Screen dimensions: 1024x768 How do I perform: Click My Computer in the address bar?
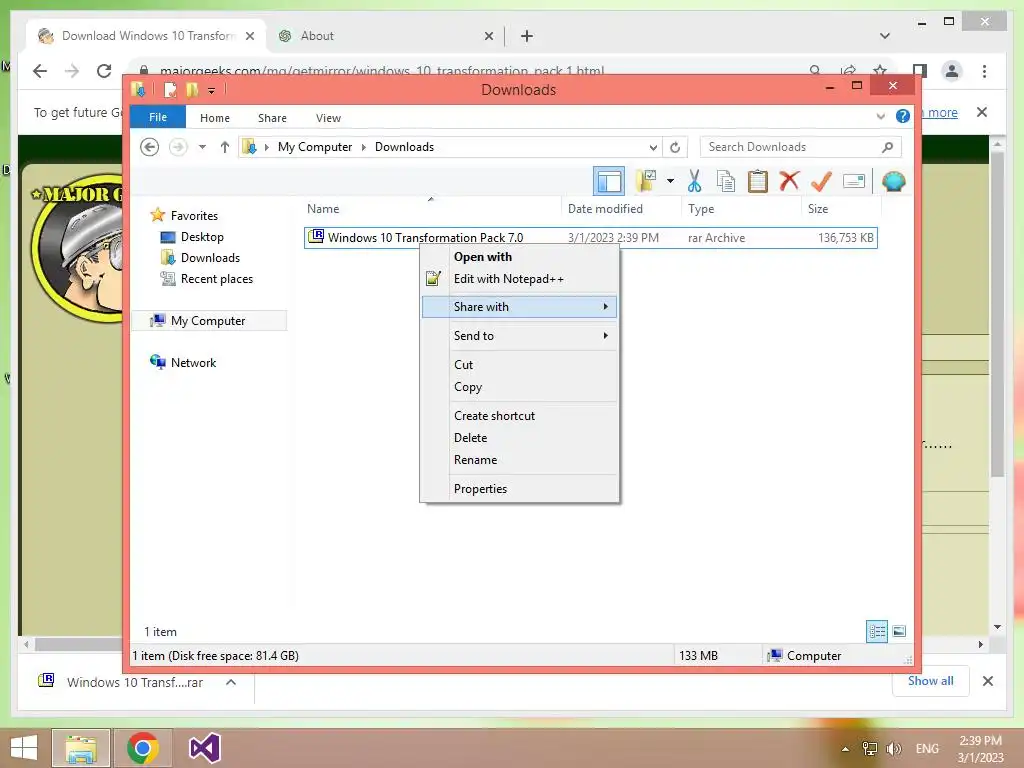315,147
